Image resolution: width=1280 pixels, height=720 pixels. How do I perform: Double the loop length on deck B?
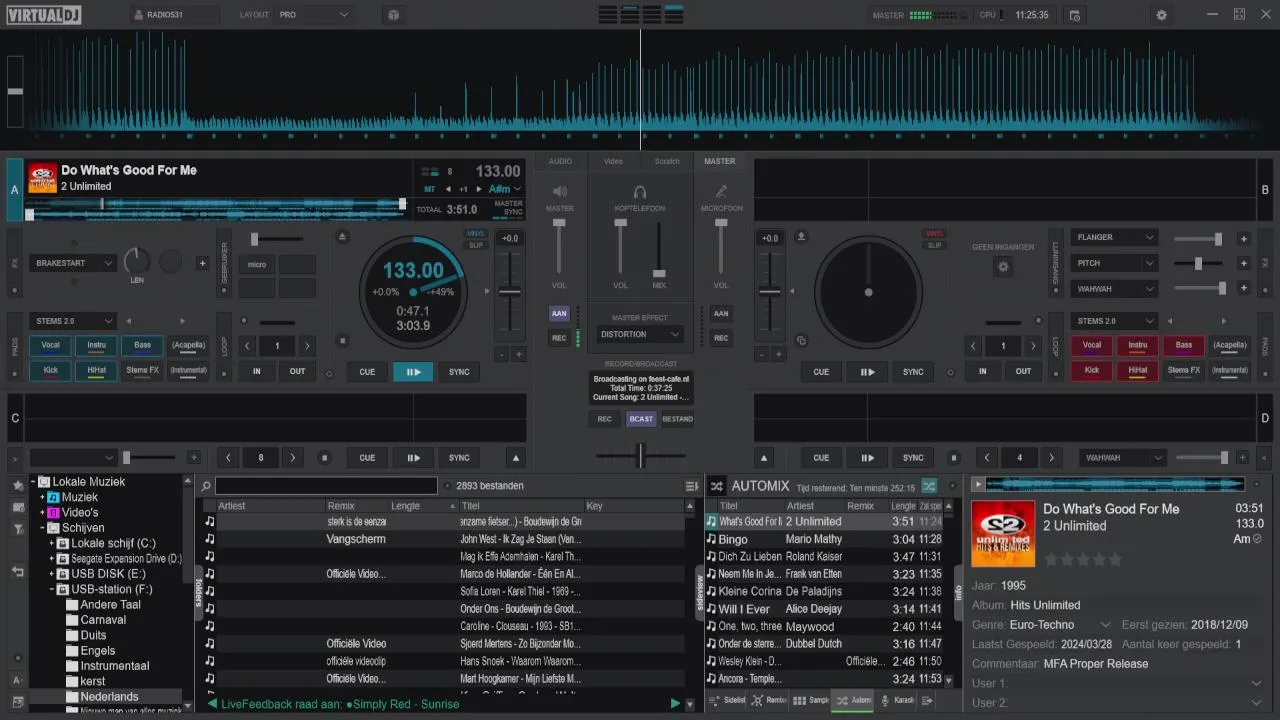point(1034,346)
